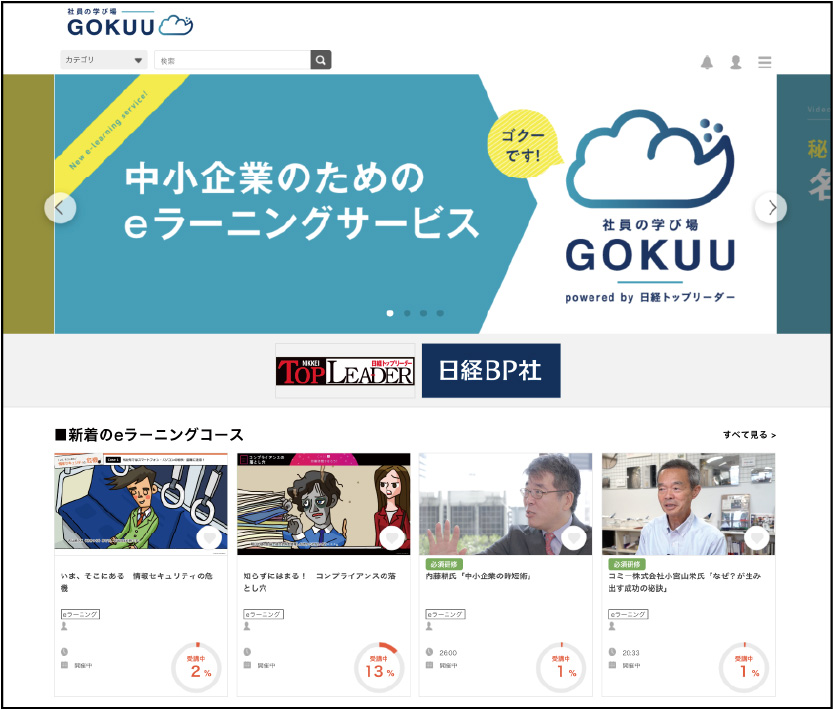Click the clock icon beside 26:00
This screenshot has width=833, height=710.
[429, 652]
